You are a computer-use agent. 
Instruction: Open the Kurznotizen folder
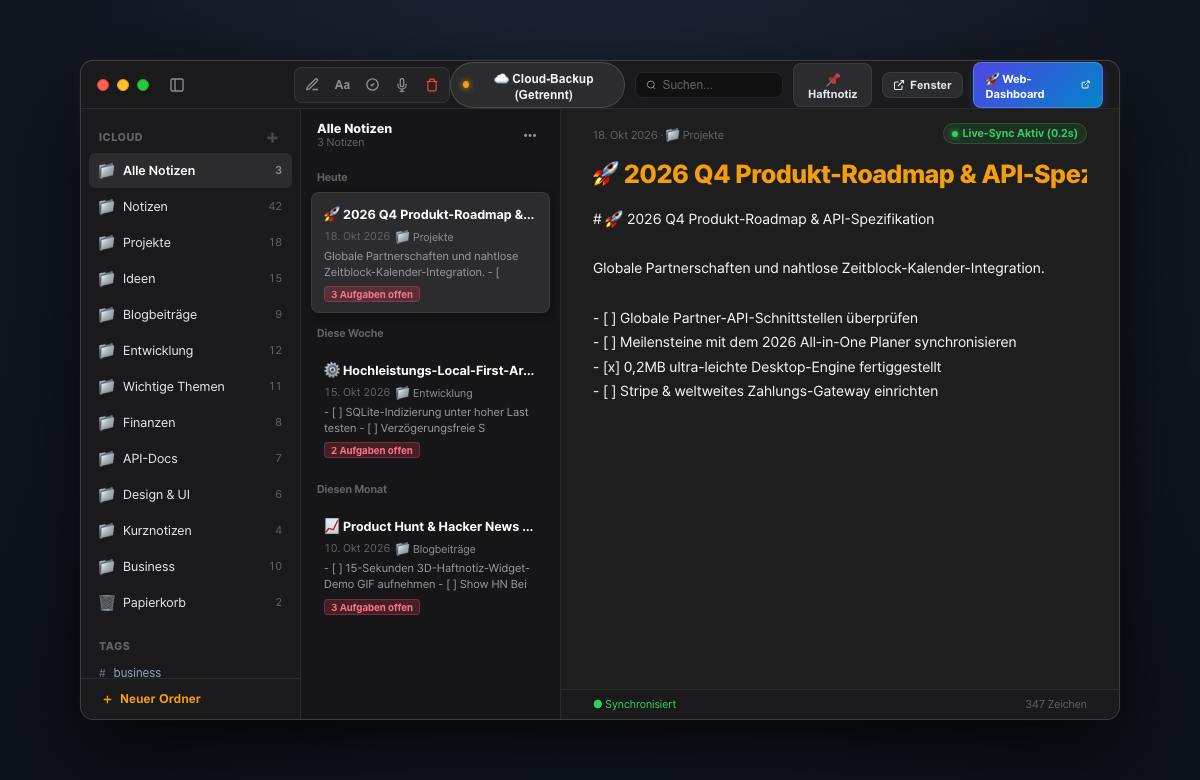tap(190, 530)
